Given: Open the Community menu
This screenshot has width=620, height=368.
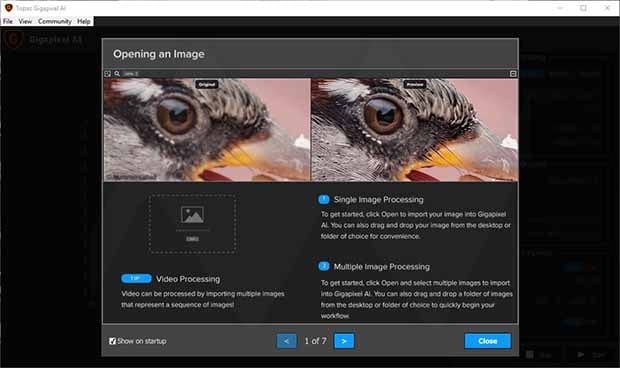Looking at the screenshot, I should (55, 21).
